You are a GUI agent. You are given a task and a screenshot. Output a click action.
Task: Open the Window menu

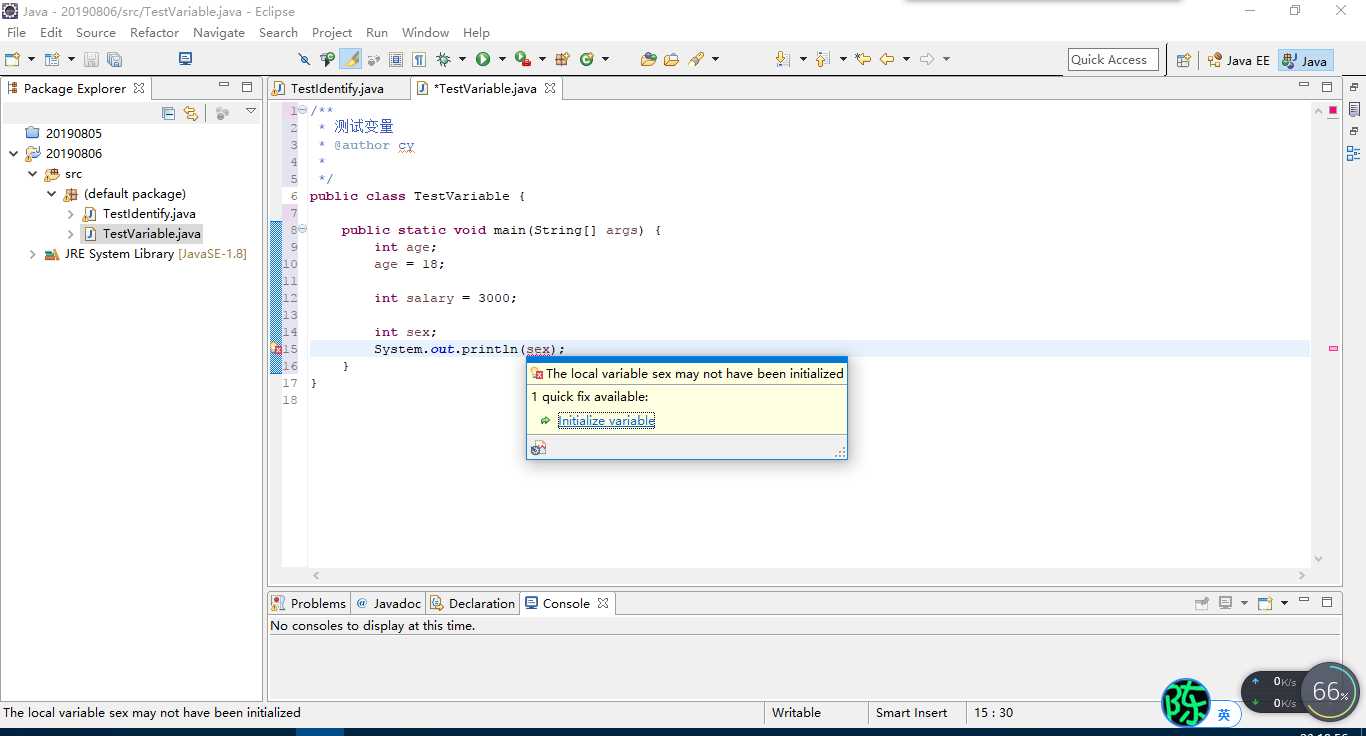[x=425, y=33]
